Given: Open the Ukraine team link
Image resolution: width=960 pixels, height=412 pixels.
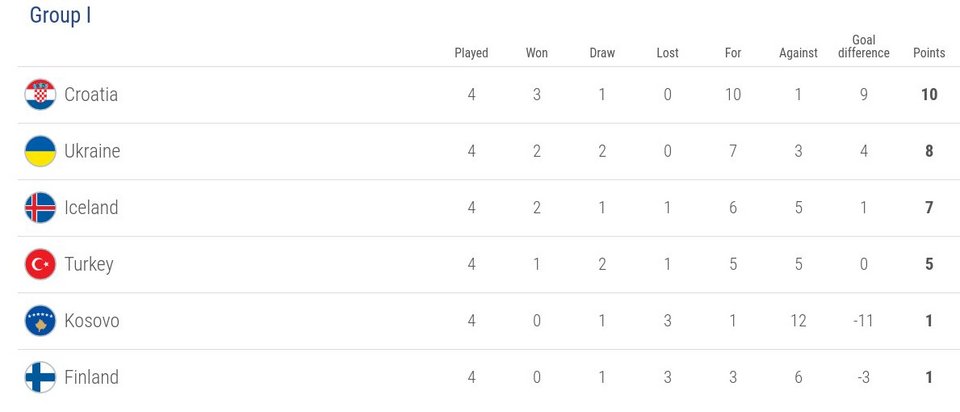Looking at the screenshot, I should [x=92, y=151].
